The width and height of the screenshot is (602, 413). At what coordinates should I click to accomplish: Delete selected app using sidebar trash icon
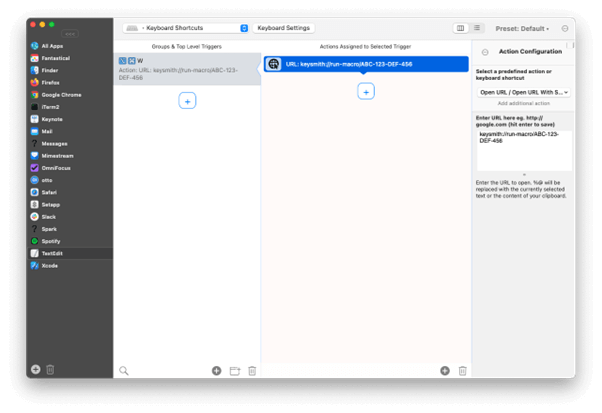pyautogui.click(x=51, y=370)
